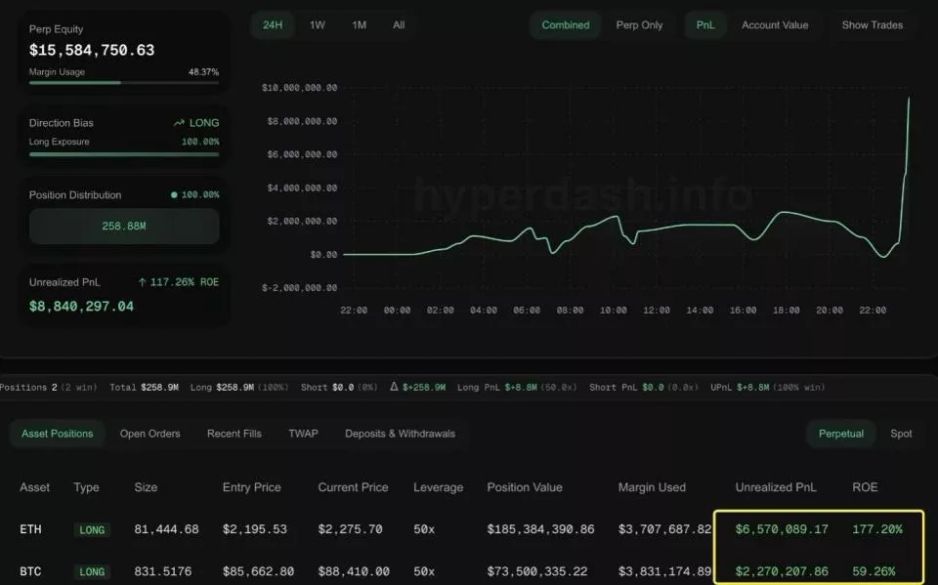Click the green LONG trend arrow icon
The height and width of the screenshot is (585, 938).
[179, 123]
